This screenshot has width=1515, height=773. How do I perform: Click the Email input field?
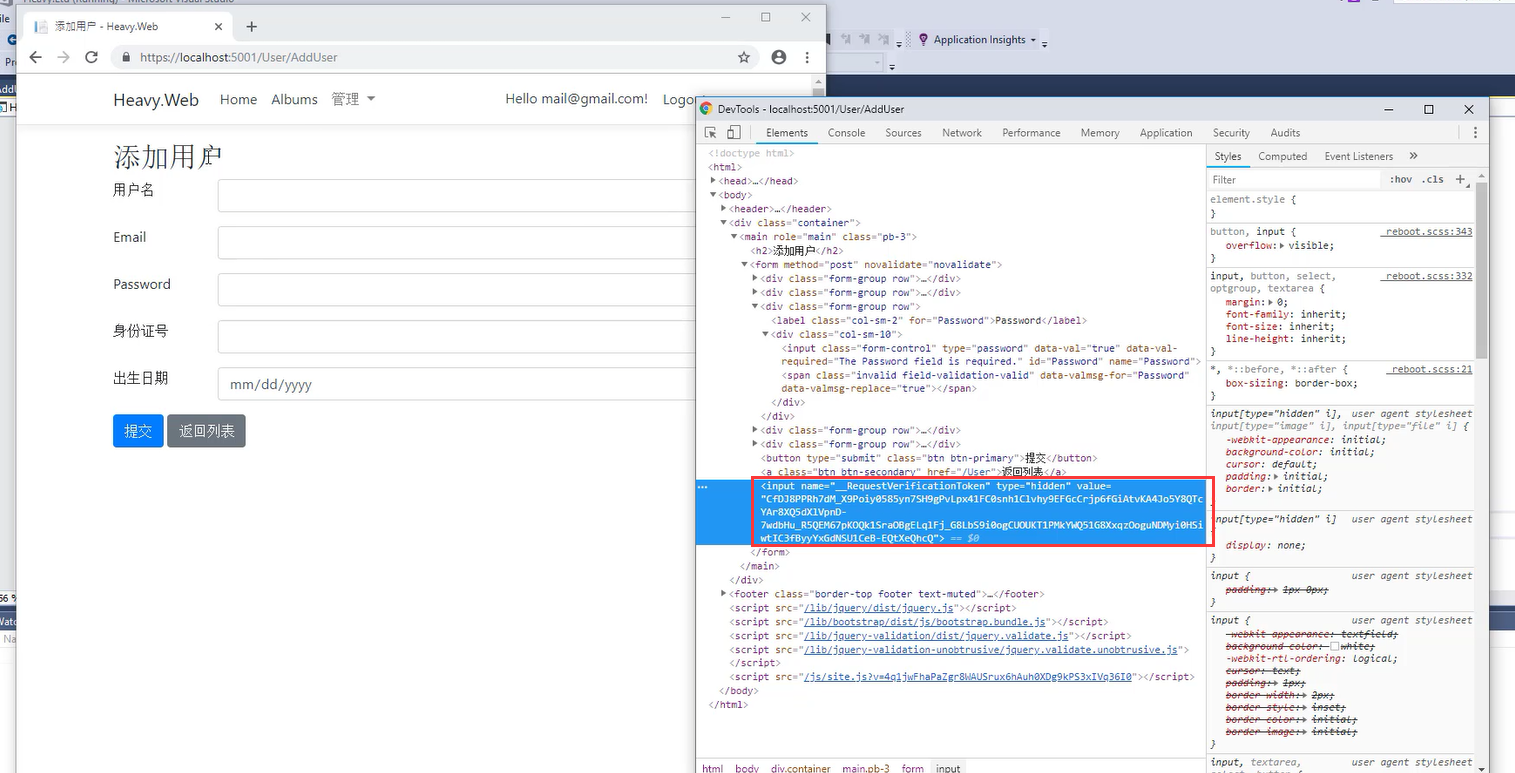tap(457, 243)
